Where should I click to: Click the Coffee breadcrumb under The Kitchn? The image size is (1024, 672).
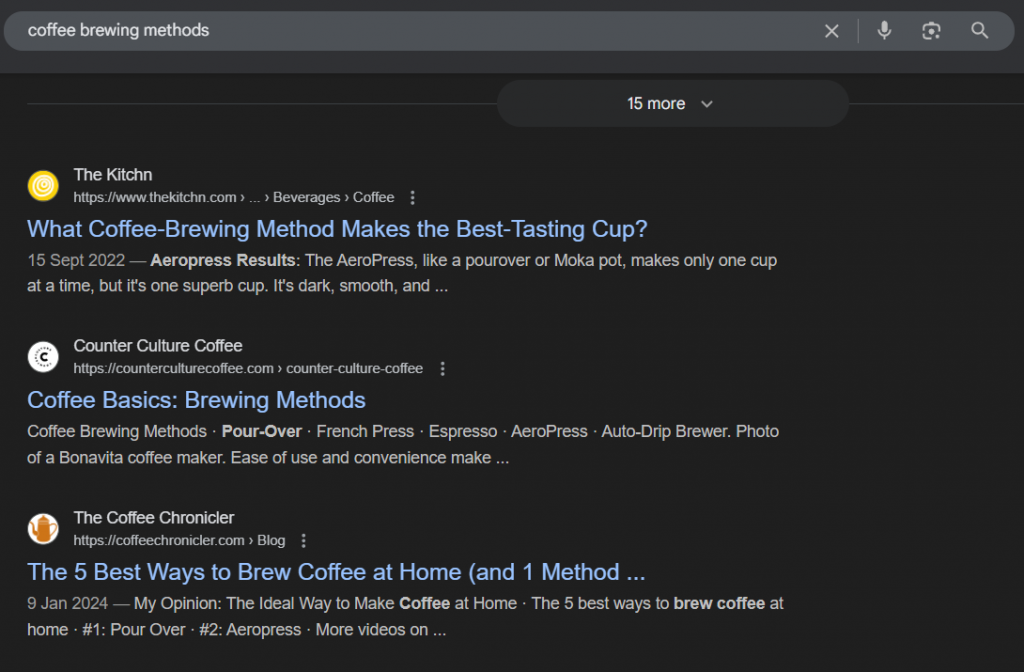pyautogui.click(x=373, y=197)
